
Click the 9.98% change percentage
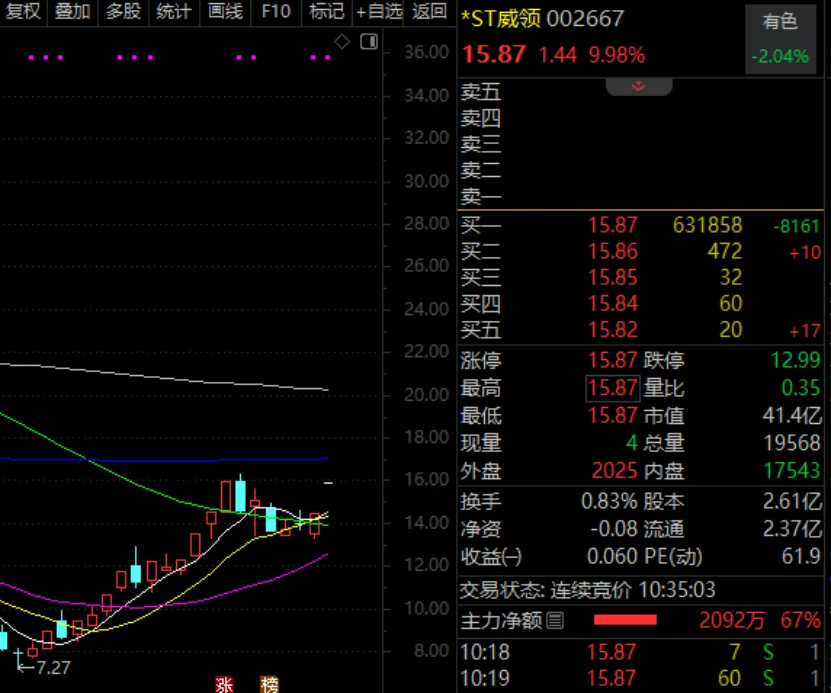pyautogui.click(x=617, y=55)
